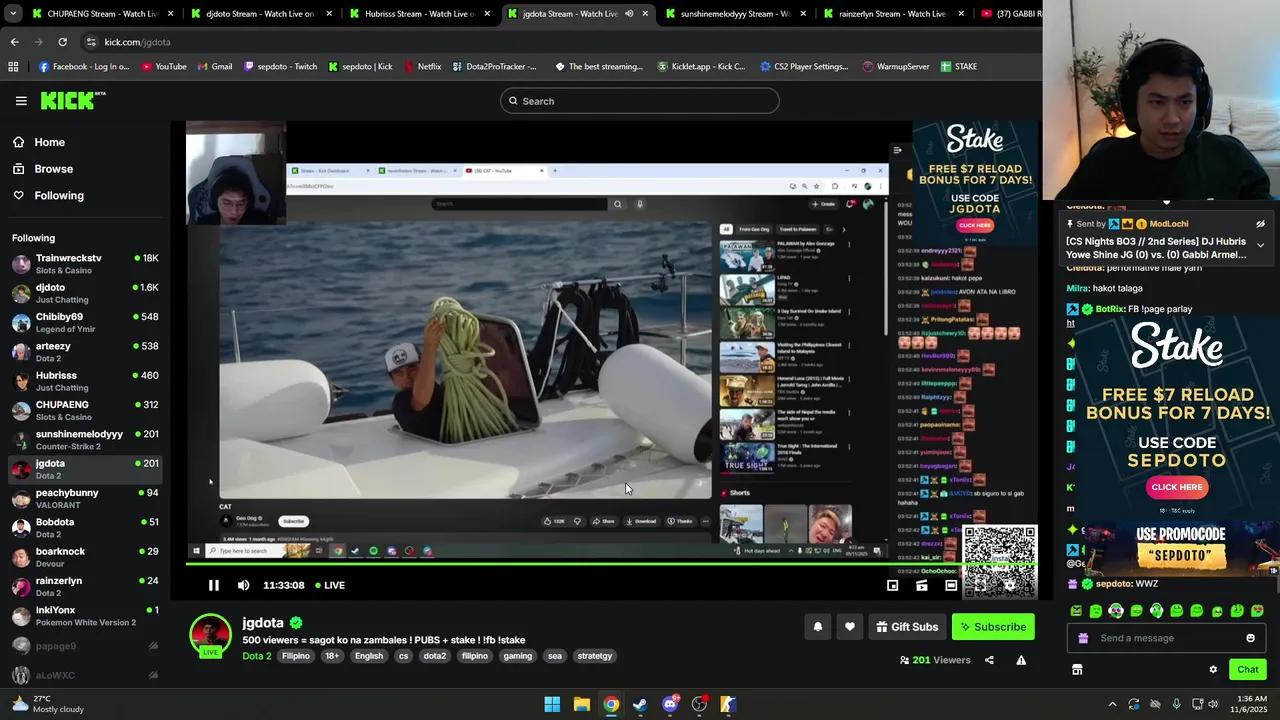Pause the live stream video
1280x720 pixels.
[213, 585]
